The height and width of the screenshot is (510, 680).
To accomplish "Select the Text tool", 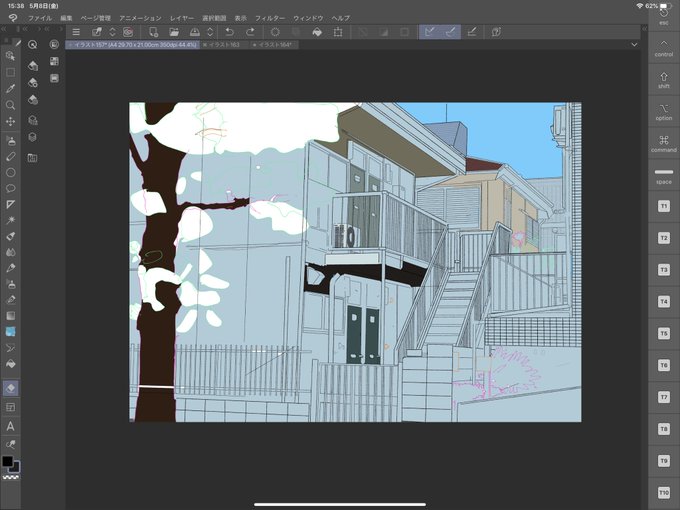I will click(x=10, y=426).
